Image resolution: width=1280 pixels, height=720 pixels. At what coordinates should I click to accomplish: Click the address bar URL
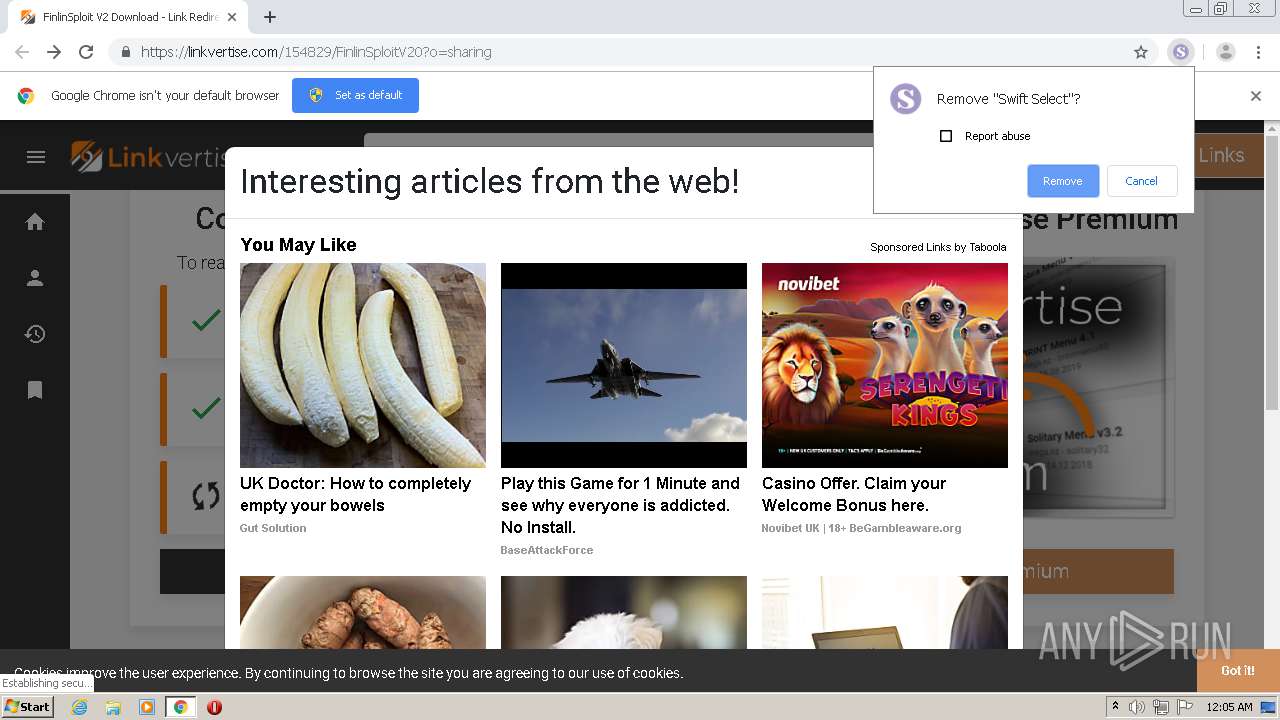[316, 52]
